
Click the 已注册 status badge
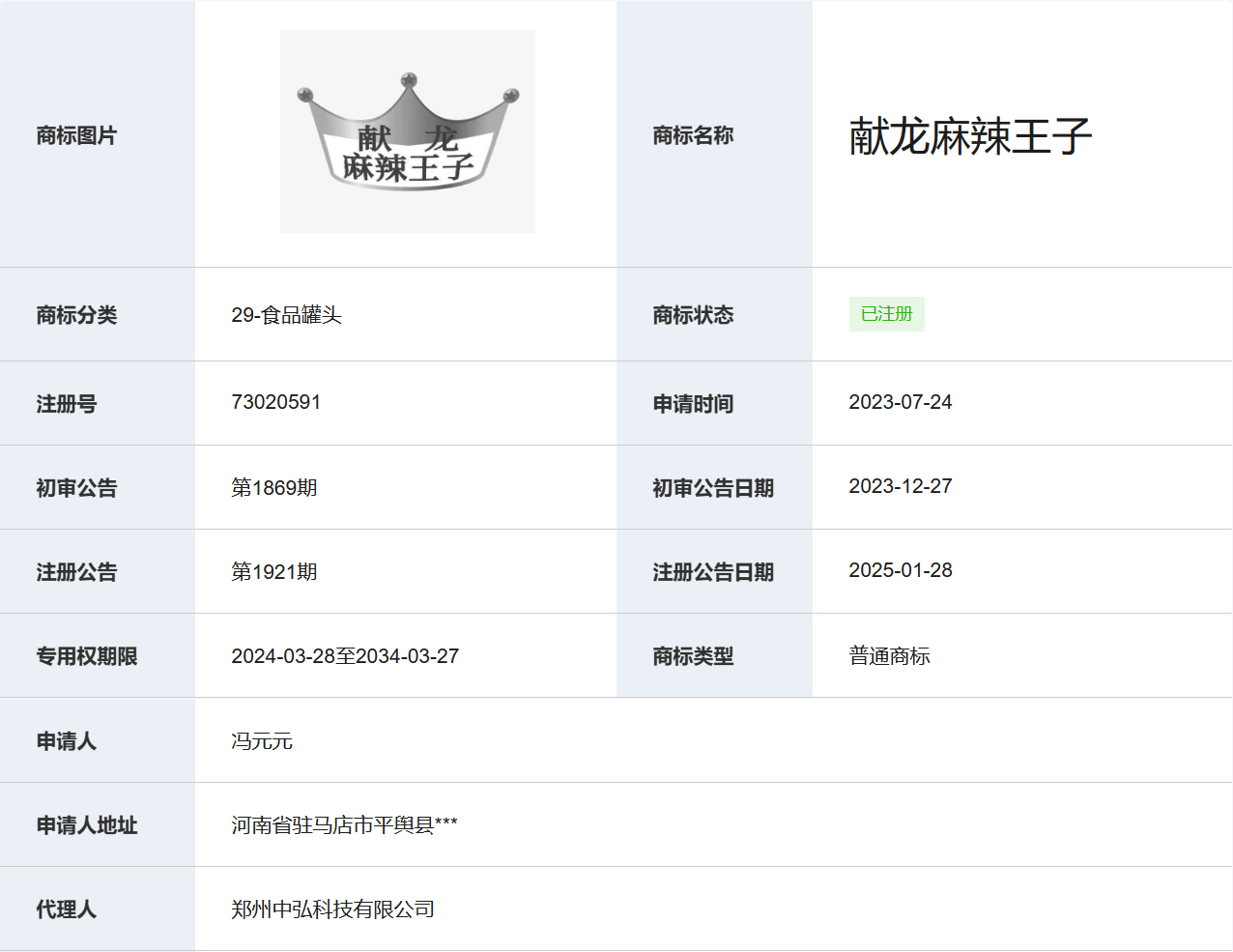886,314
